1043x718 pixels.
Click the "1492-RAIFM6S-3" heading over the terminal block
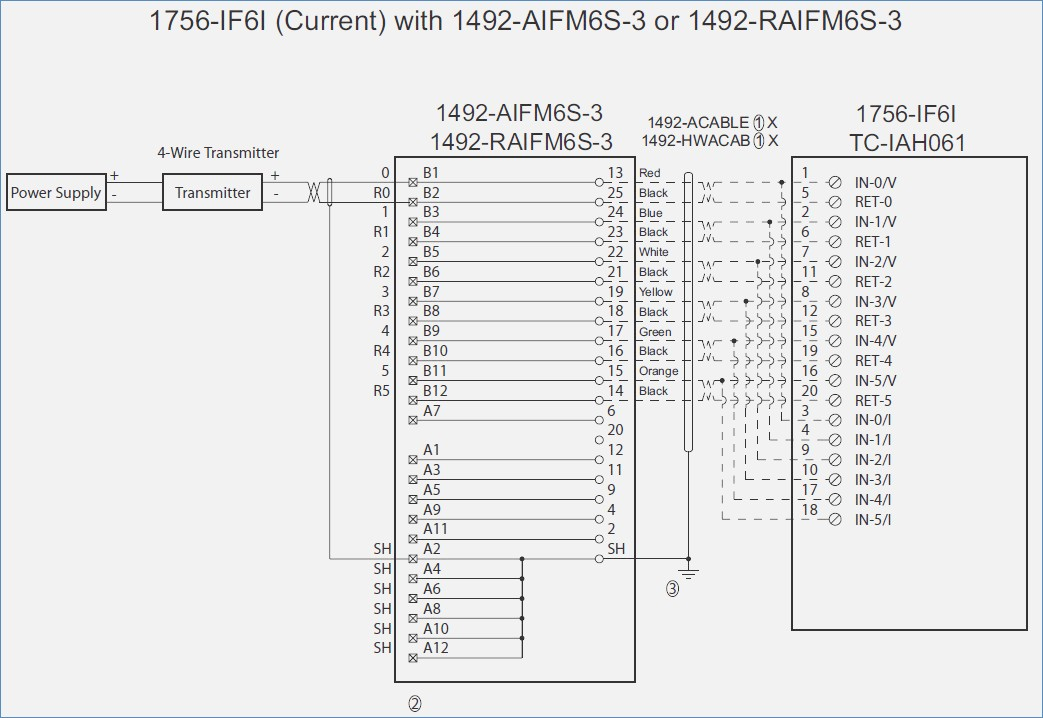click(521, 142)
